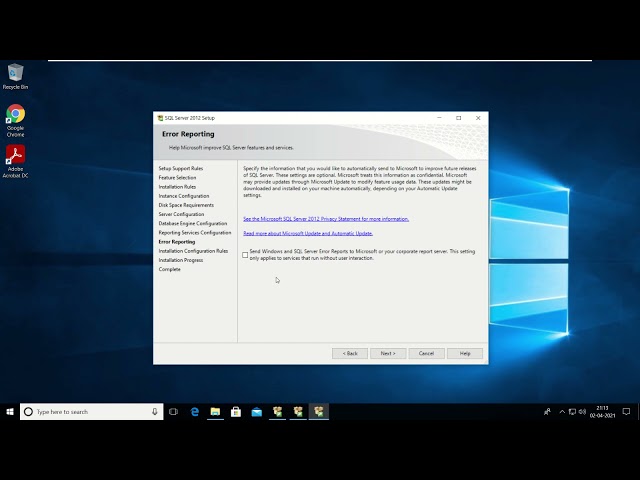
Task: Open Task View from the taskbar
Action: tap(173, 411)
